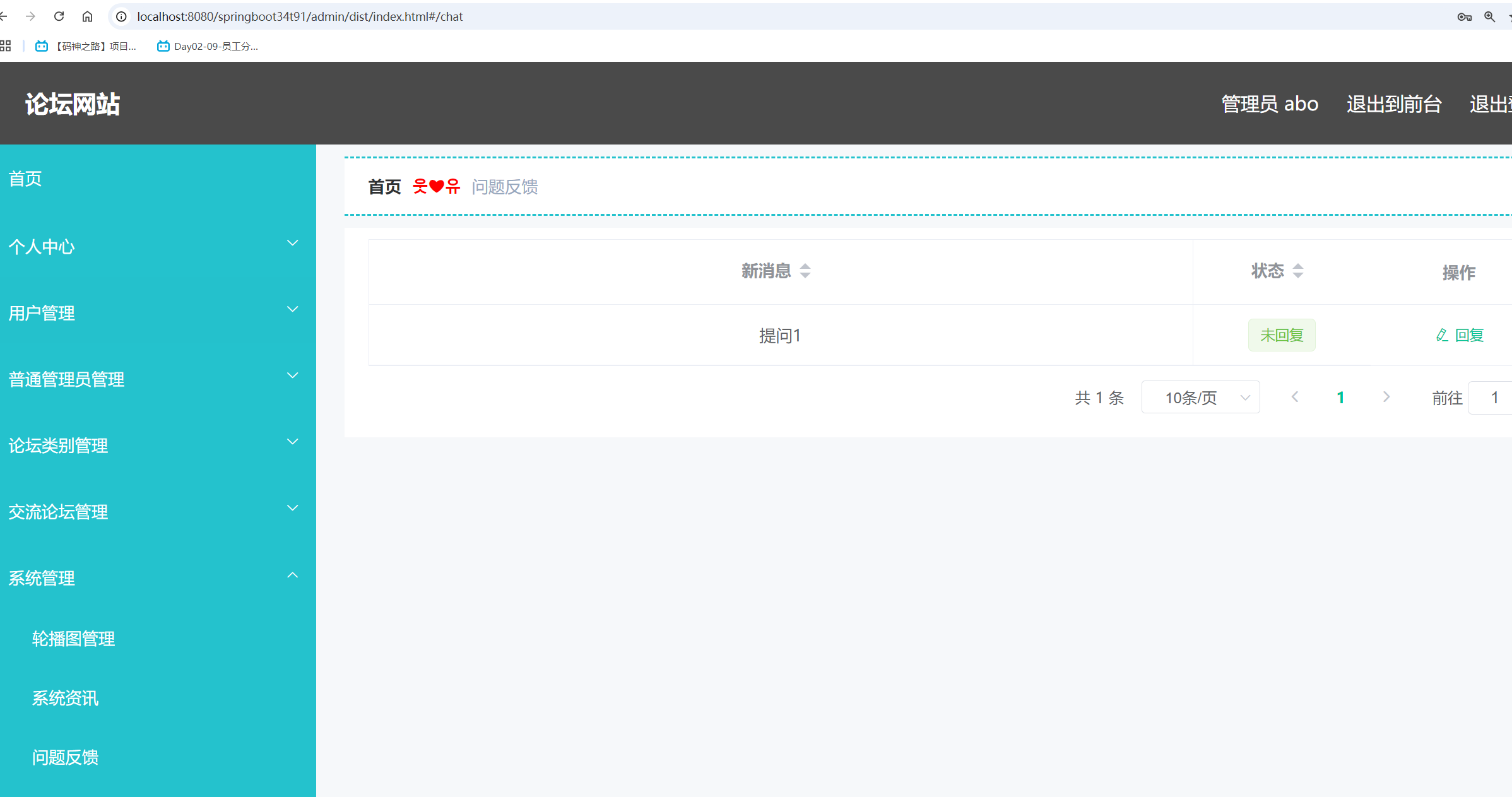Click the heart emoji in the breadcrumb
Viewport: 1512px width, 797px height.
[x=436, y=186]
